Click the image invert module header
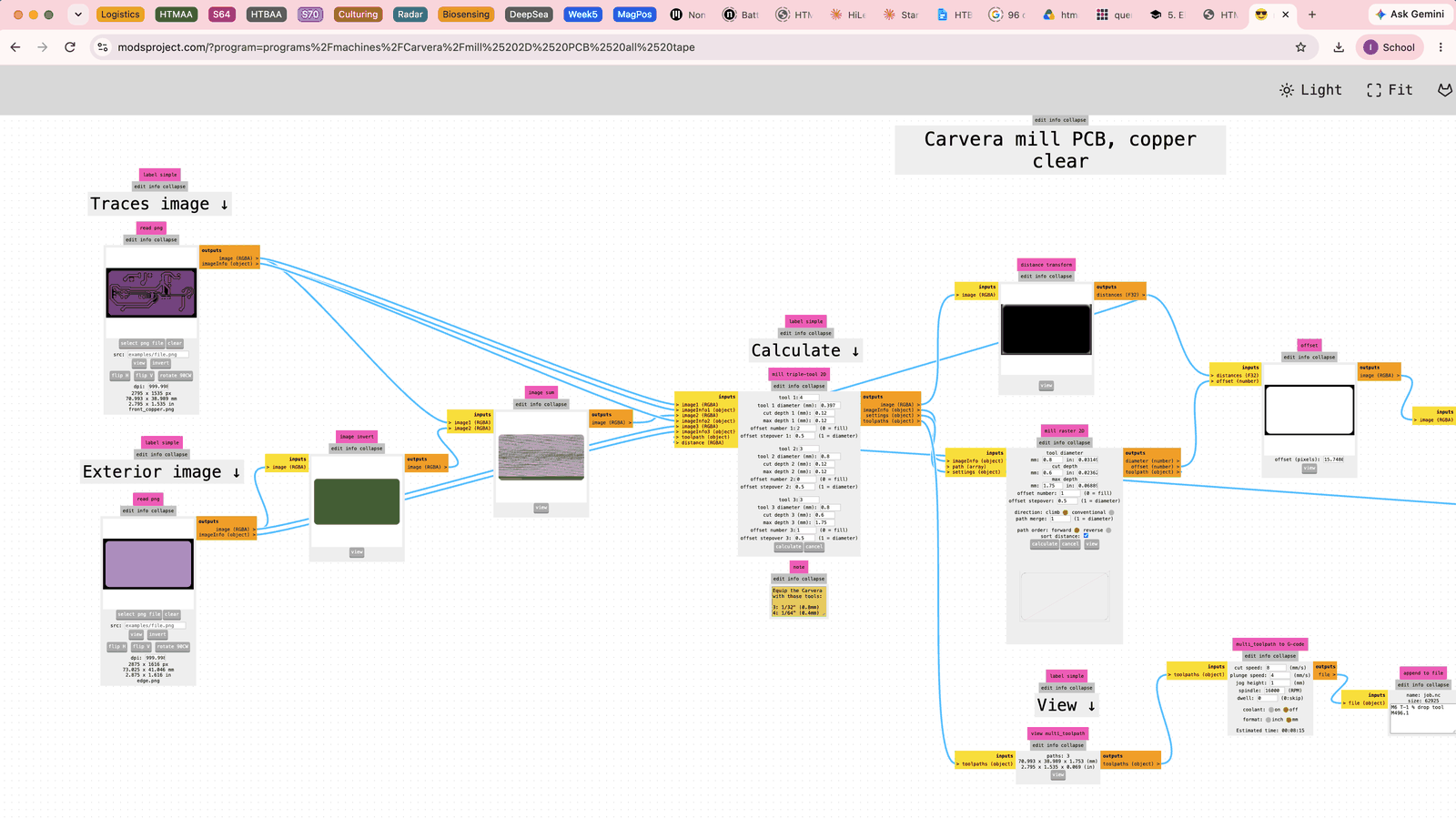The height and width of the screenshot is (818, 1456). (x=357, y=437)
